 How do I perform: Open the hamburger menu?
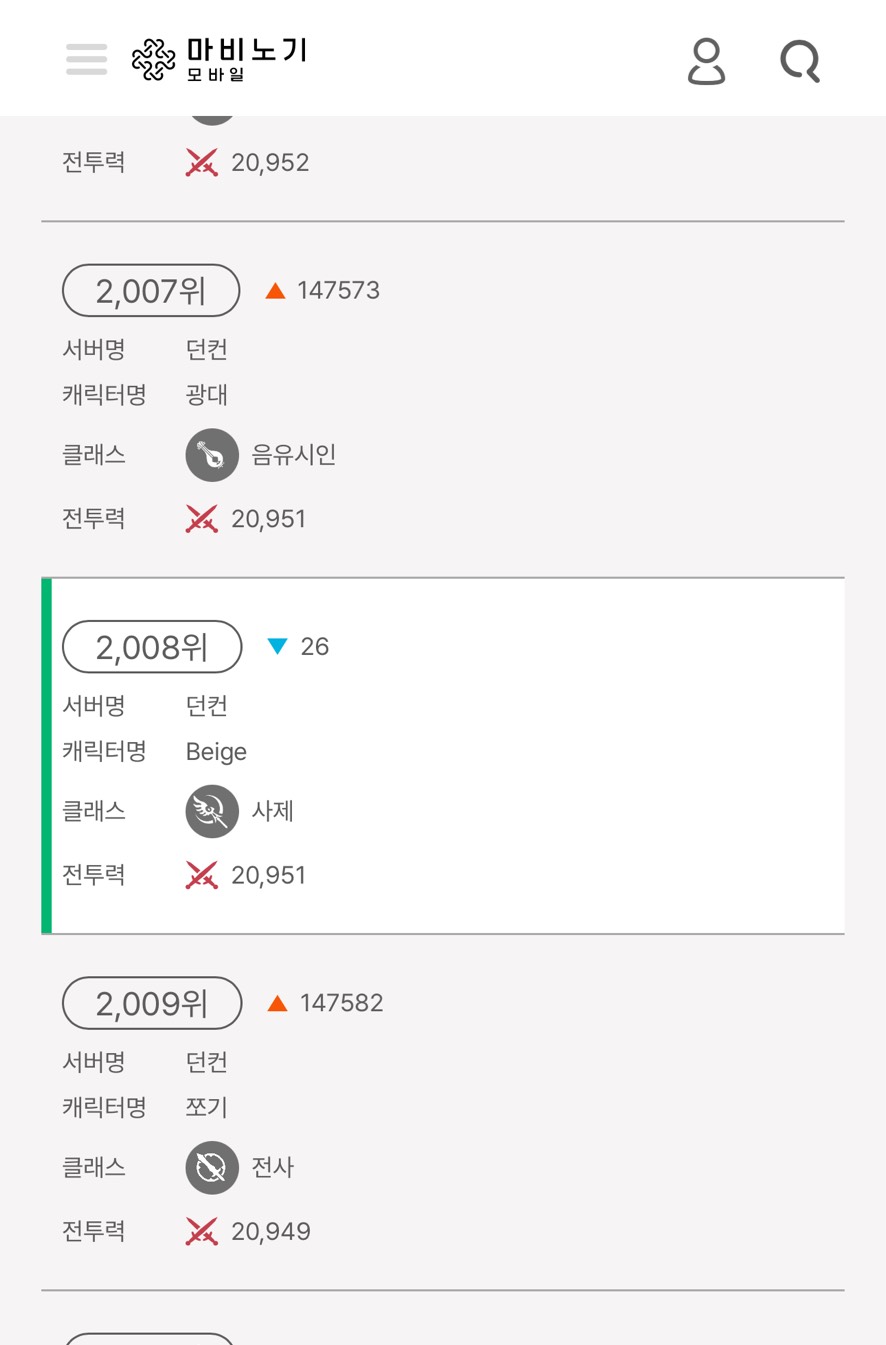tap(87, 59)
